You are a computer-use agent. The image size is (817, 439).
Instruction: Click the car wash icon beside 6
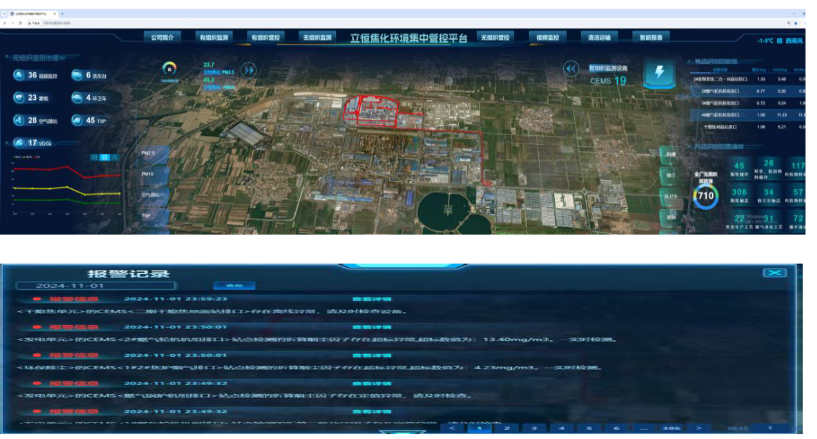coord(77,75)
